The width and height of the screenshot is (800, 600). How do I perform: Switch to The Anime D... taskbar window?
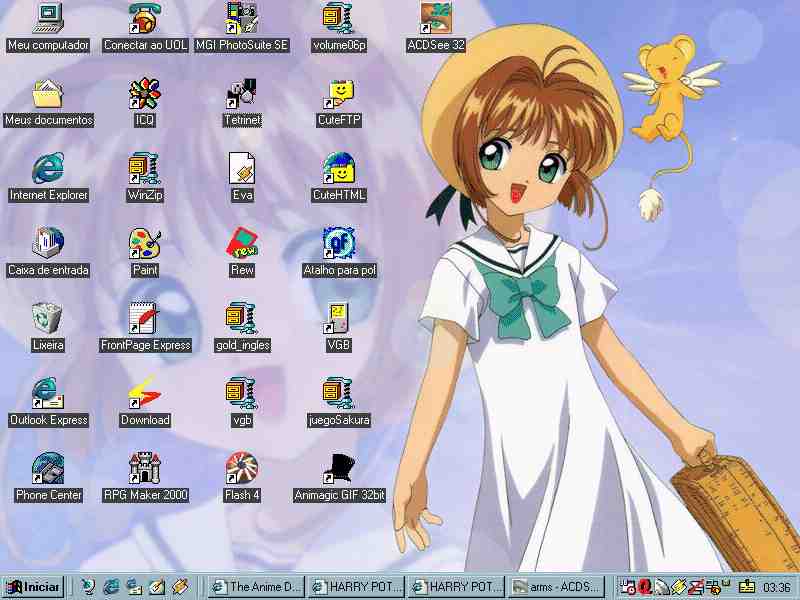(257, 587)
